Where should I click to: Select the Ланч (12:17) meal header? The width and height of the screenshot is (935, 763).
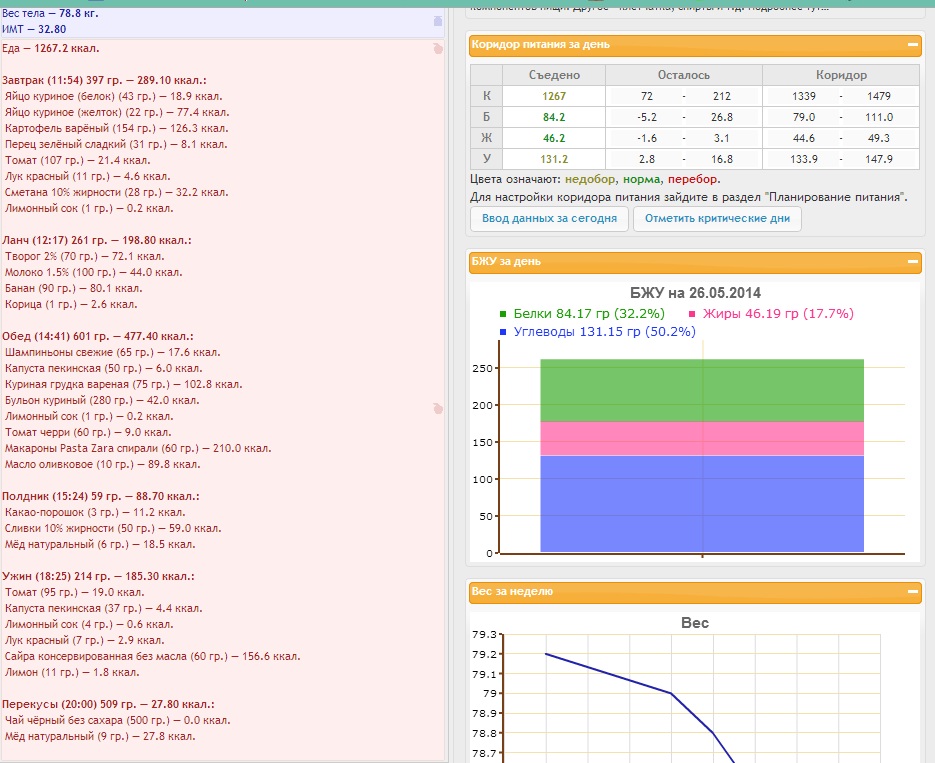point(96,241)
